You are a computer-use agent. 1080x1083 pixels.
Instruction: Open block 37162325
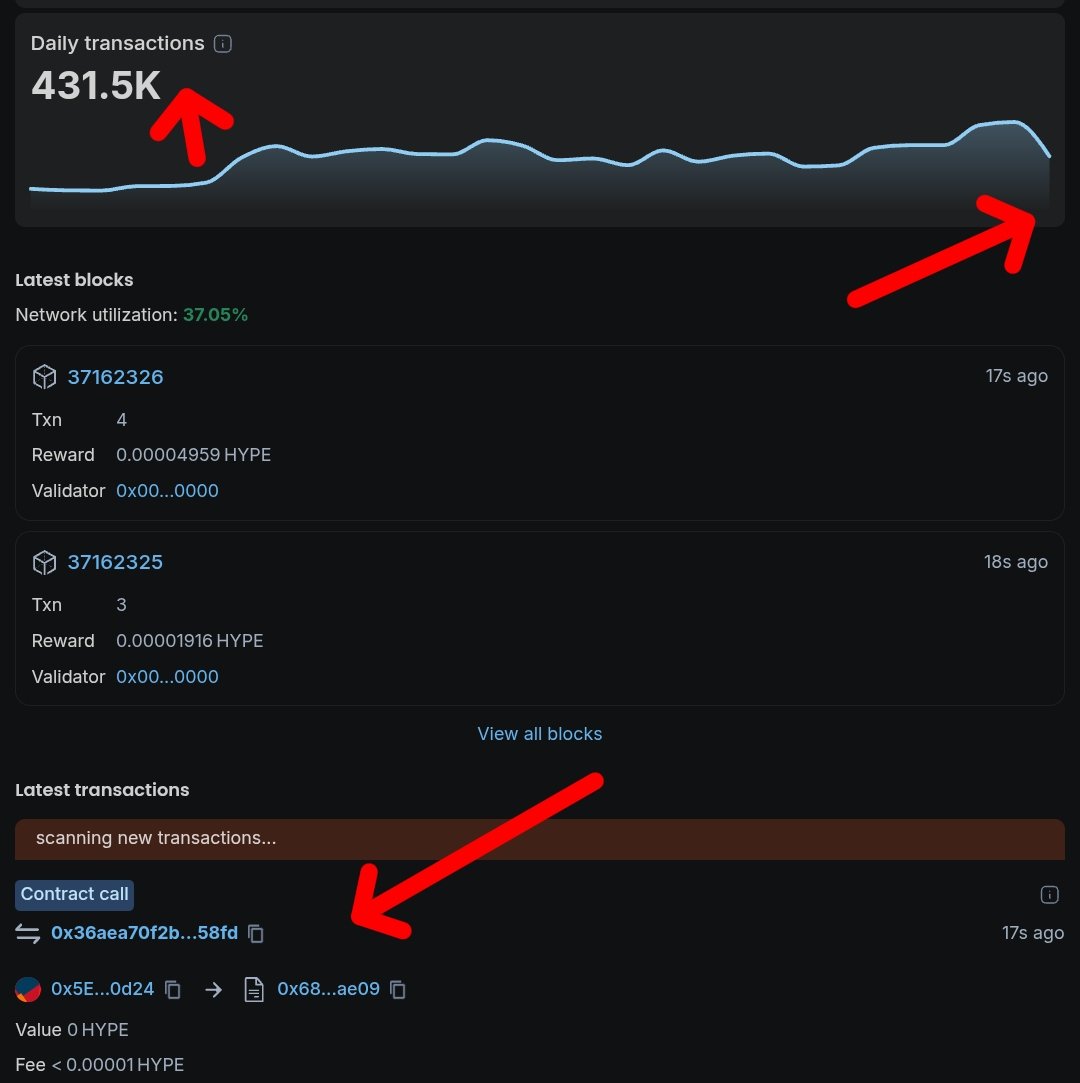pyautogui.click(x=115, y=562)
